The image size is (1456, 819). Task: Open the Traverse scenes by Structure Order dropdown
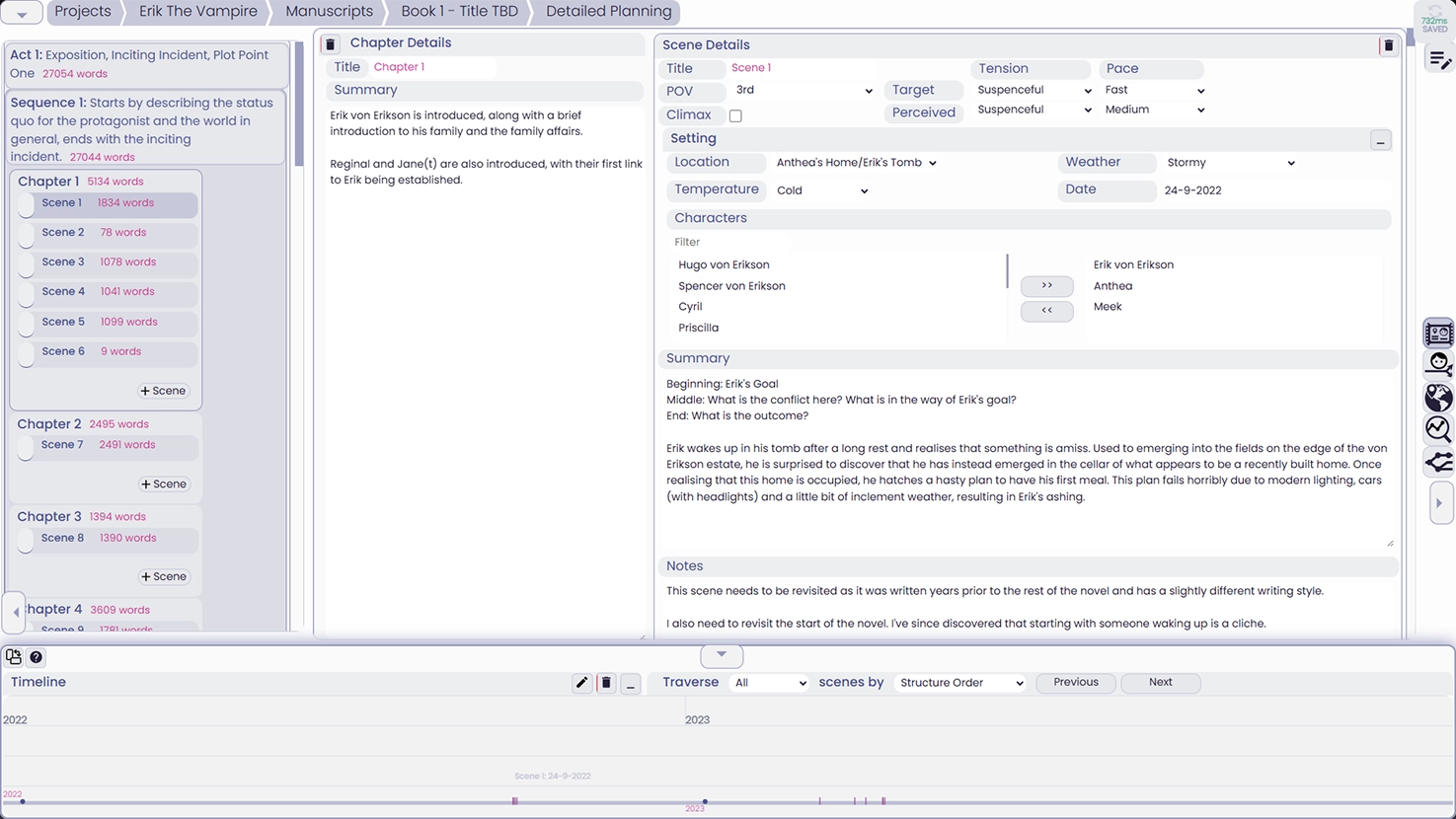958,682
